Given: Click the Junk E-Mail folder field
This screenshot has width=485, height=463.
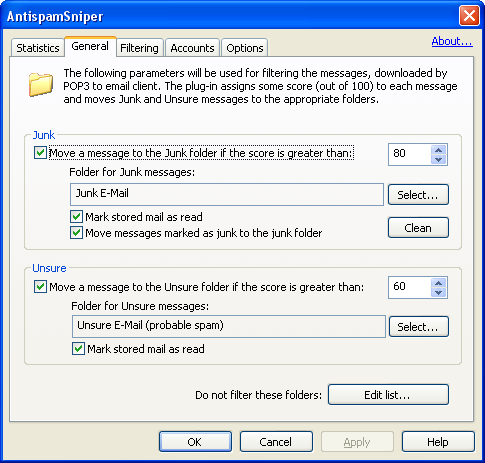Looking at the screenshot, I should pyautogui.click(x=227, y=194).
